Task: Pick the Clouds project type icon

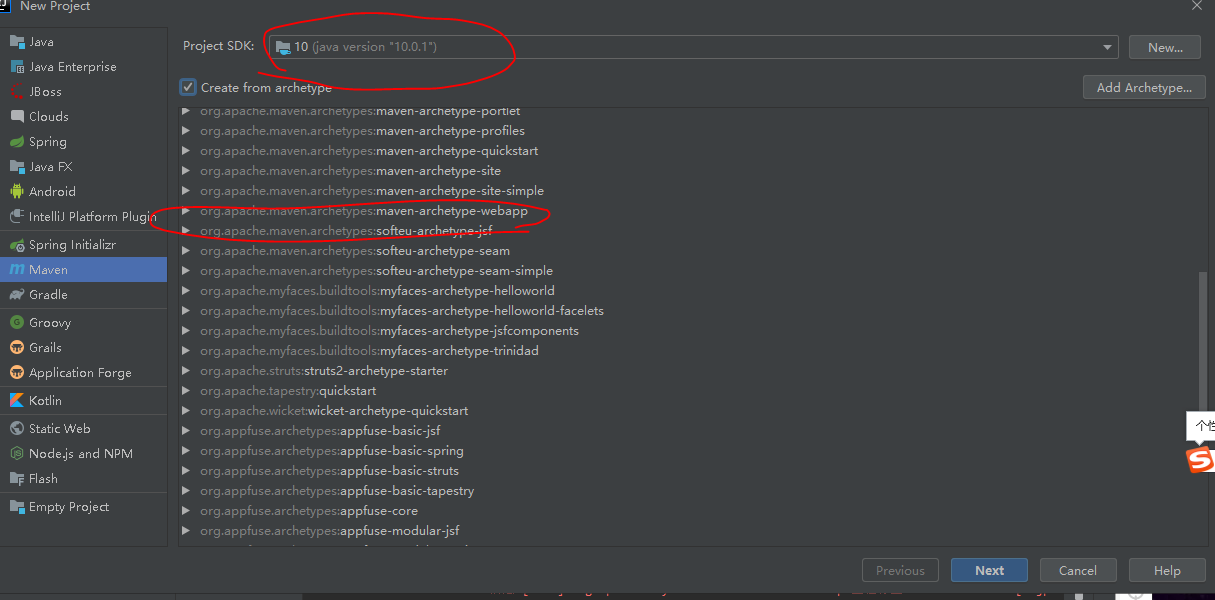Action: [16, 117]
